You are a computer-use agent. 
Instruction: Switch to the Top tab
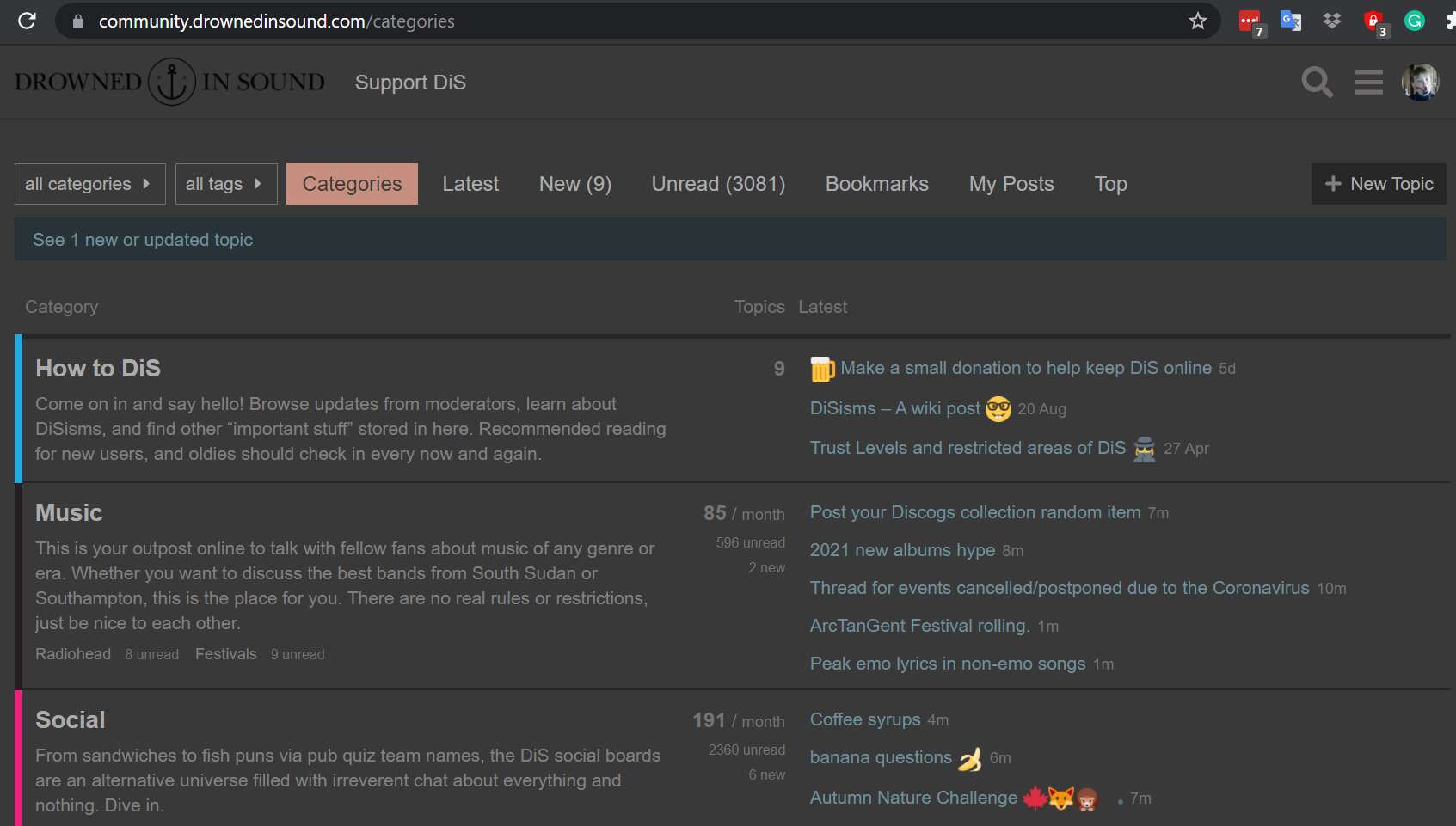coord(1110,184)
